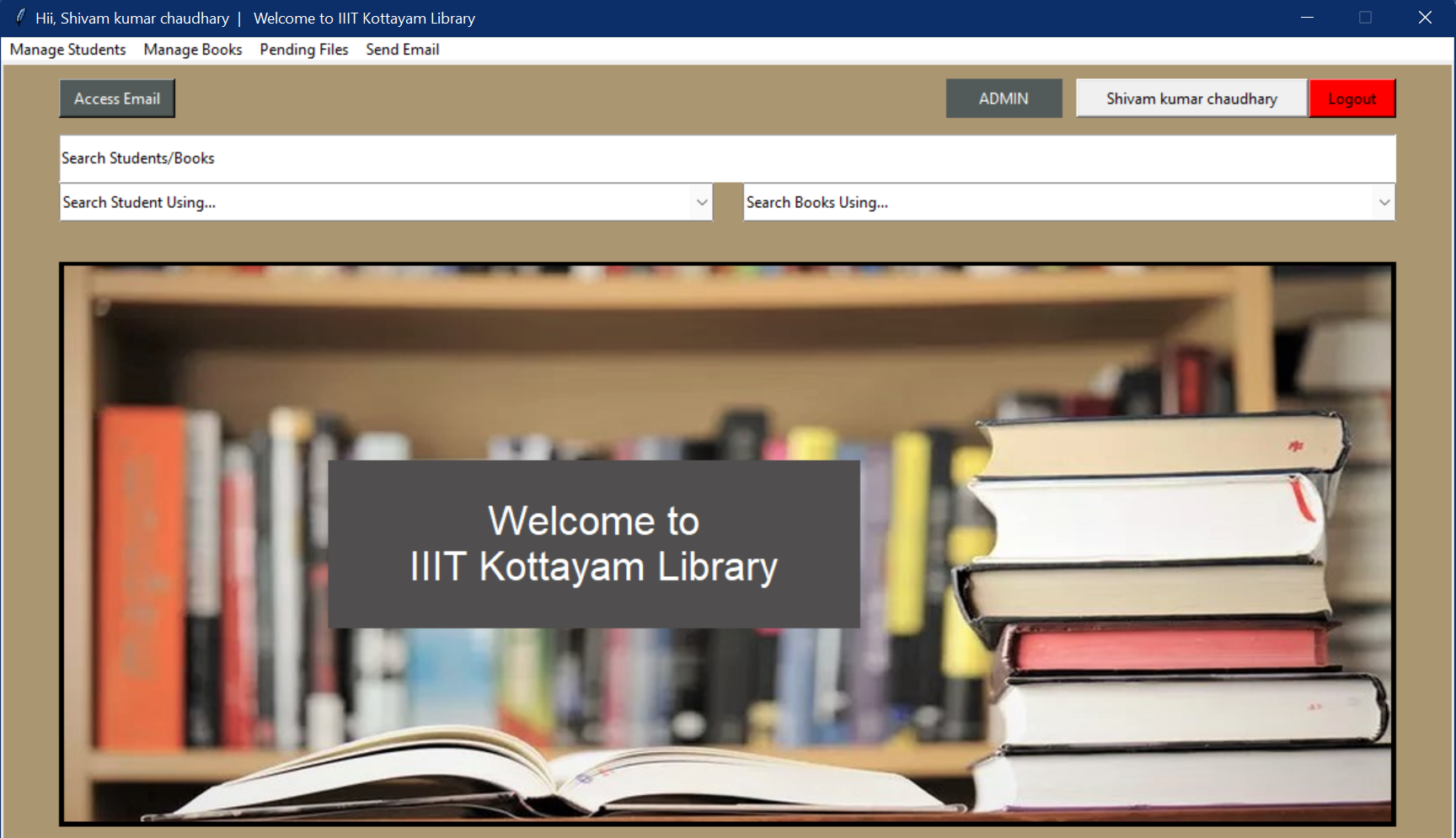
Task: Maximize the library application window
Action: click(1366, 17)
